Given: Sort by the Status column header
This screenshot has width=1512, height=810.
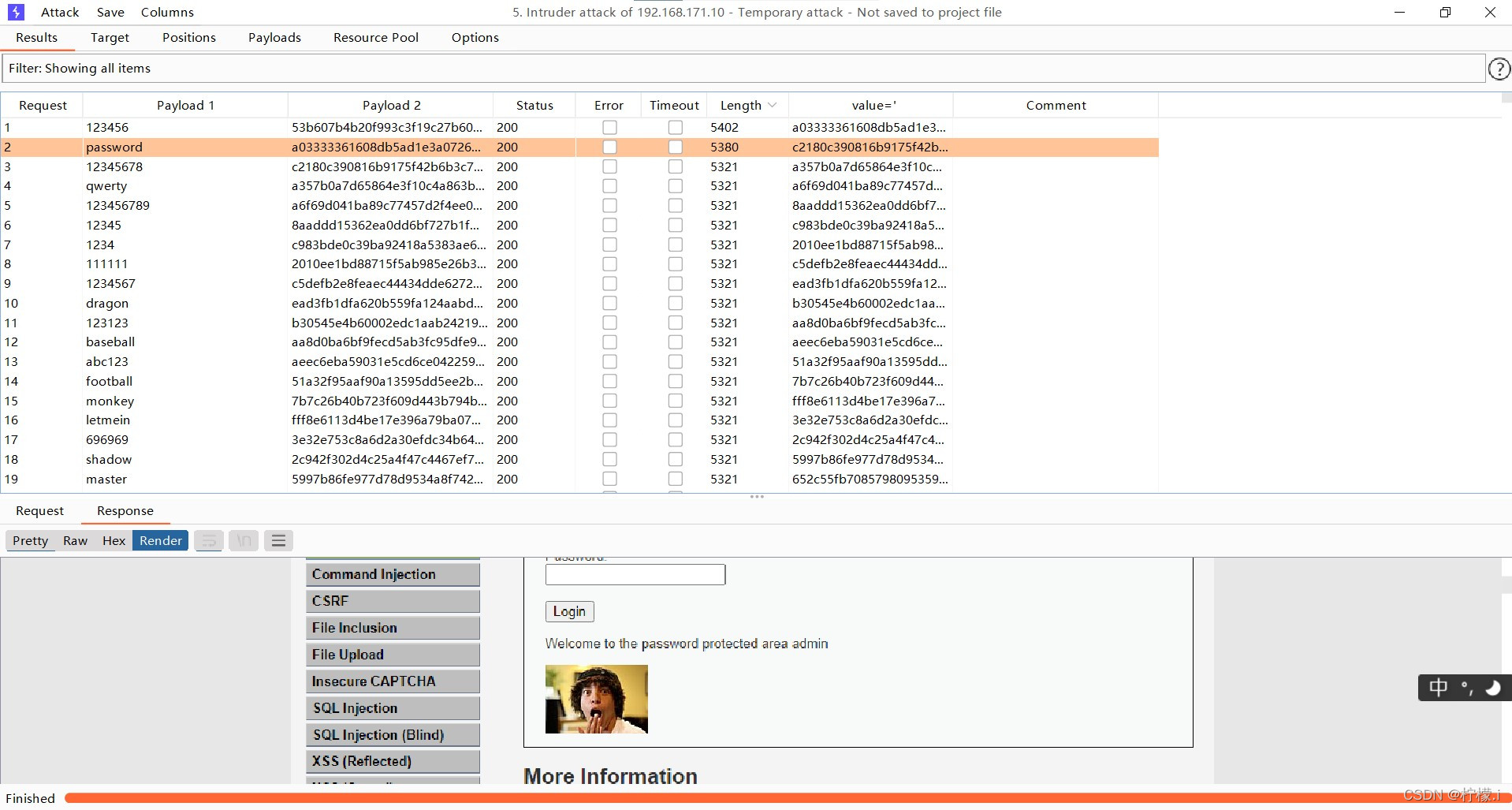Looking at the screenshot, I should click(x=534, y=105).
